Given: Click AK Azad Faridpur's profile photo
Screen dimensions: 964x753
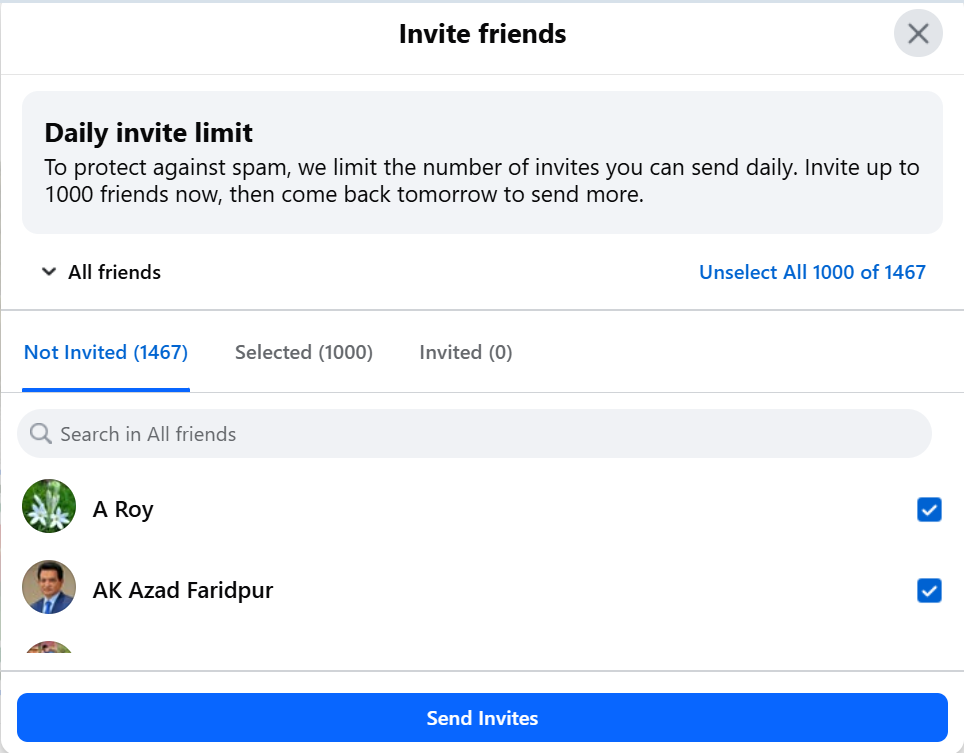Looking at the screenshot, I should coord(49,587).
